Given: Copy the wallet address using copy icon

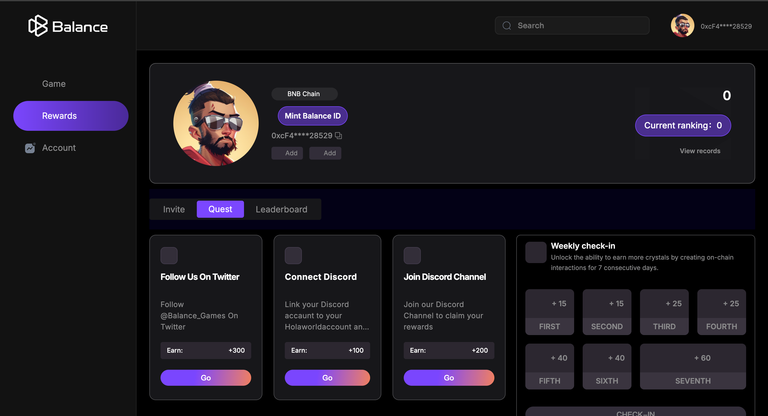Looking at the screenshot, I should (x=338, y=136).
